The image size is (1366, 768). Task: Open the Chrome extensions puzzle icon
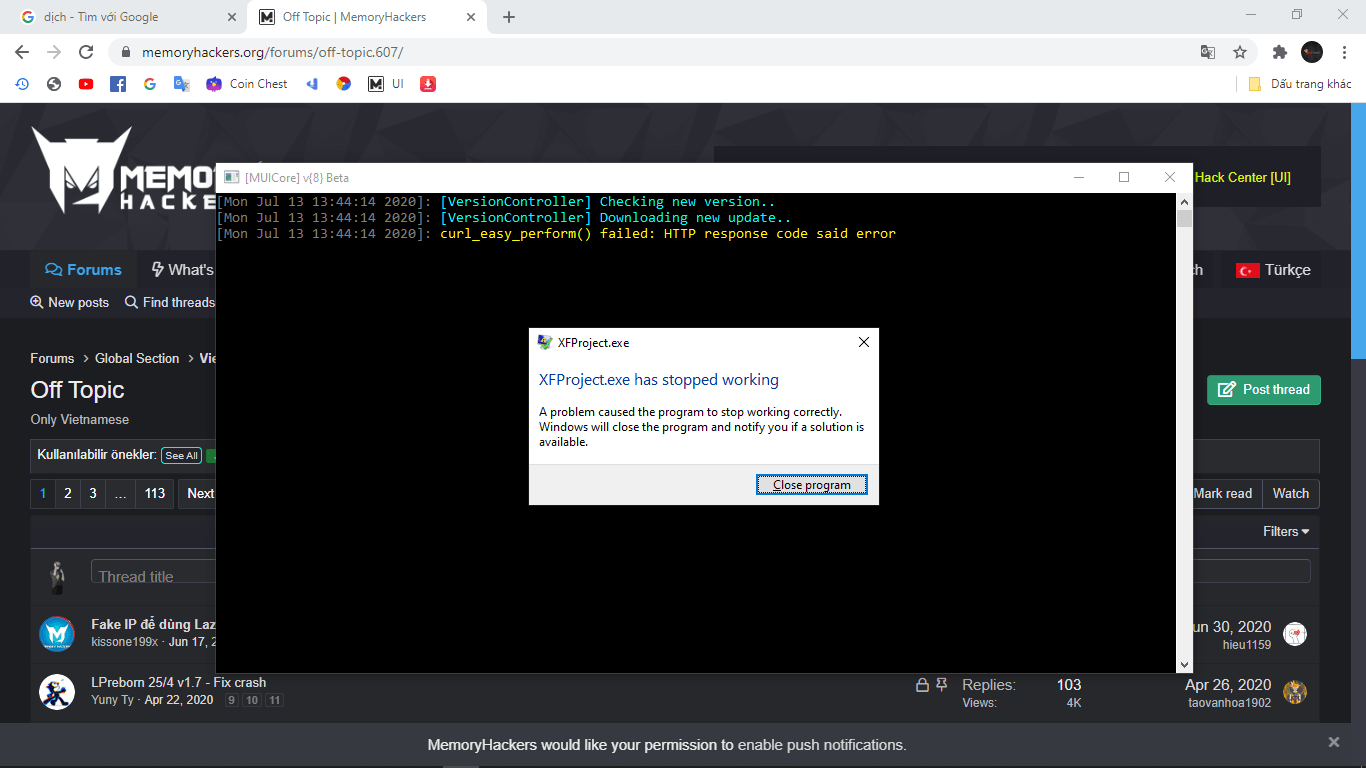1279,52
